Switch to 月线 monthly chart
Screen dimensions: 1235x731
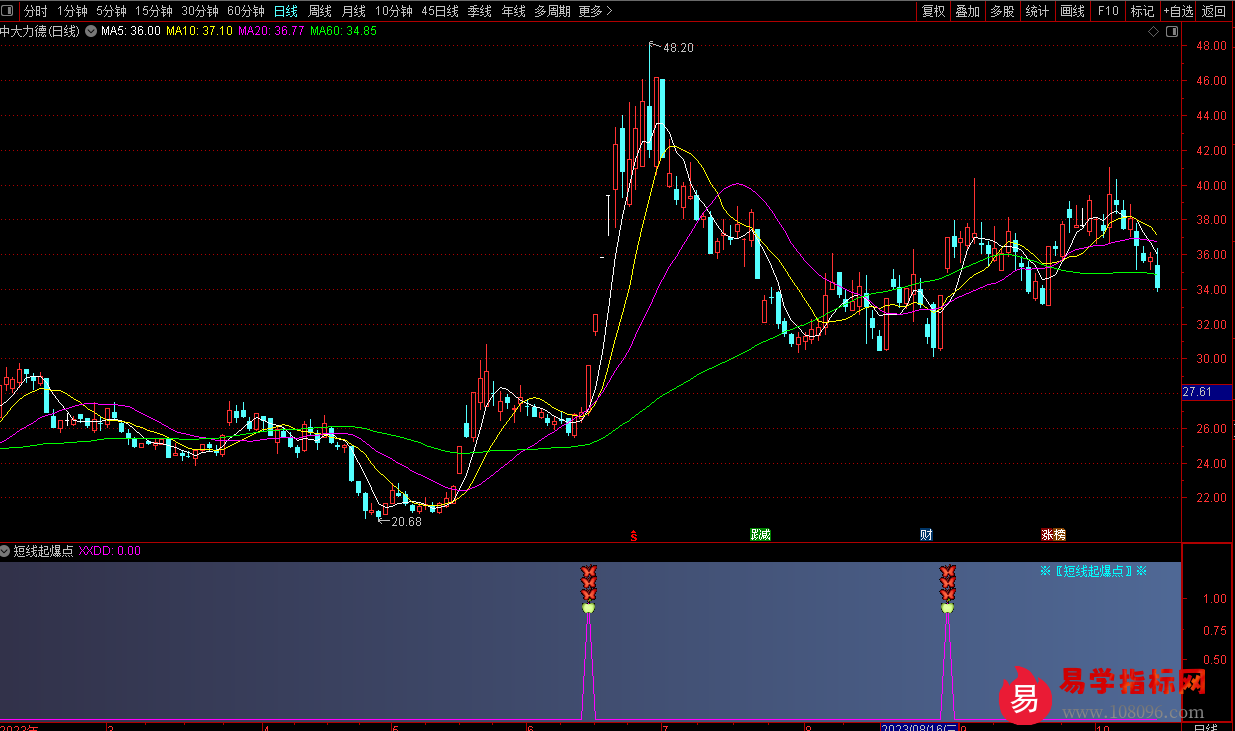354,11
